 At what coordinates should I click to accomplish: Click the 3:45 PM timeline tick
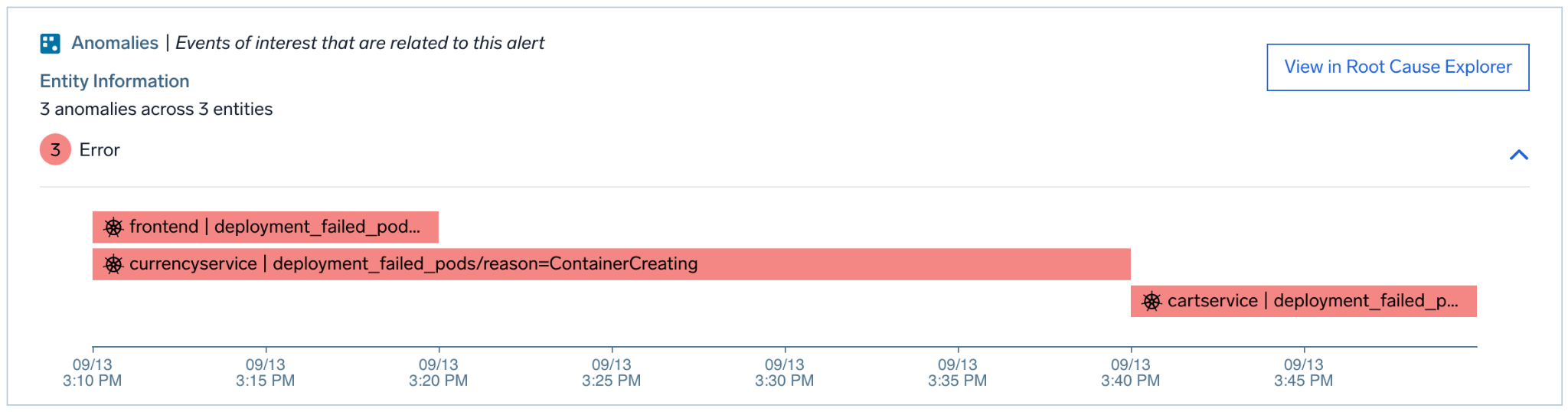[x=1304, y=372]
